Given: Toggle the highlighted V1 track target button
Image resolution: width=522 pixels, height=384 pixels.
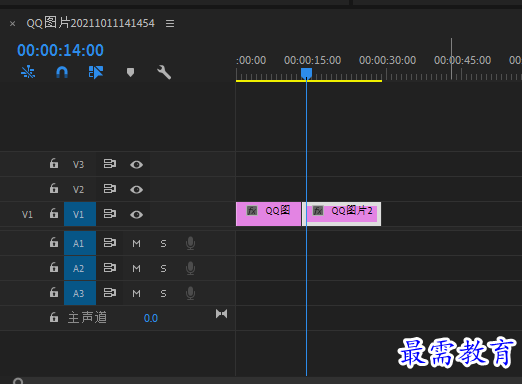Looking at the screenshot, I should click(80, 214).
